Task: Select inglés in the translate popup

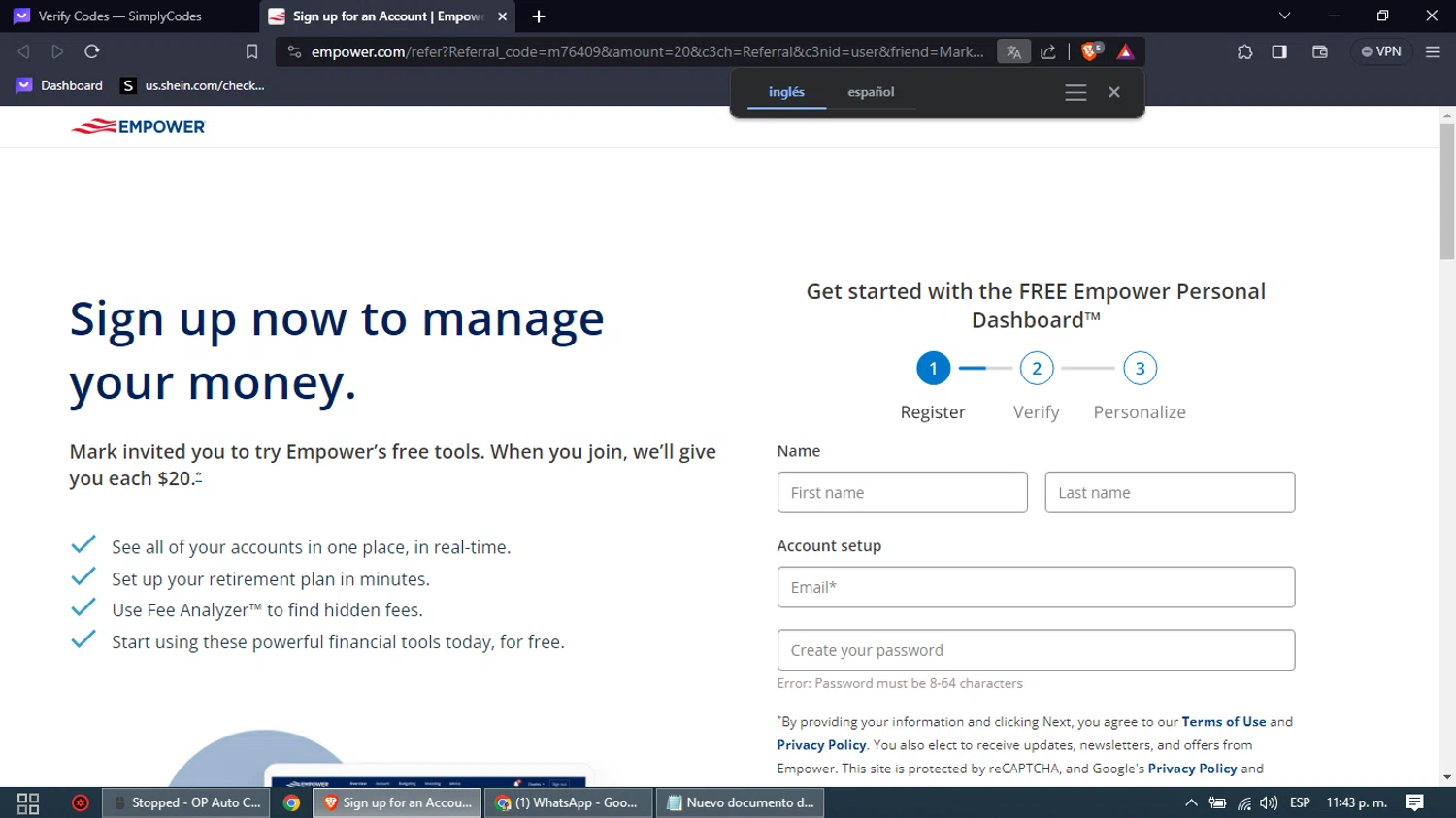Action: click(x=786, y=92)
